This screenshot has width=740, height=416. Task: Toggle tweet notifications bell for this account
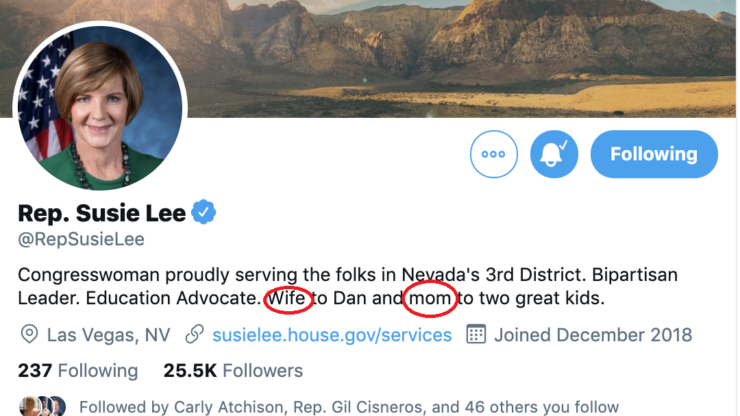coord(554,155)
